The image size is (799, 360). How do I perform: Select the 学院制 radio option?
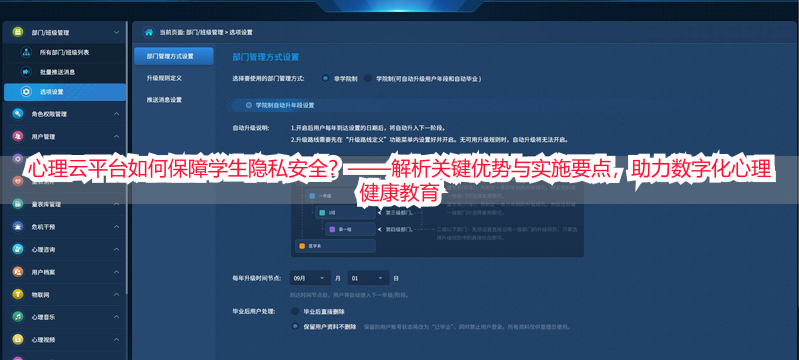click(367, 79)
